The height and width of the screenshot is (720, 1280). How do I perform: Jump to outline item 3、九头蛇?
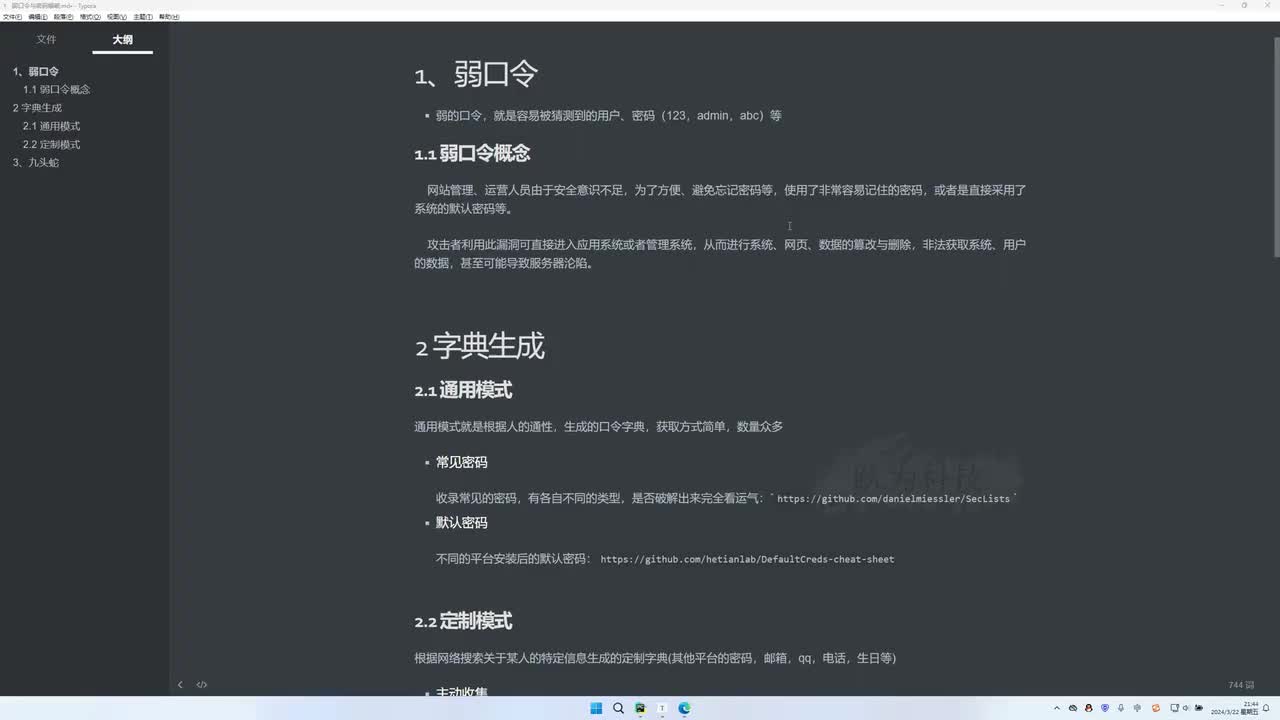36,162
